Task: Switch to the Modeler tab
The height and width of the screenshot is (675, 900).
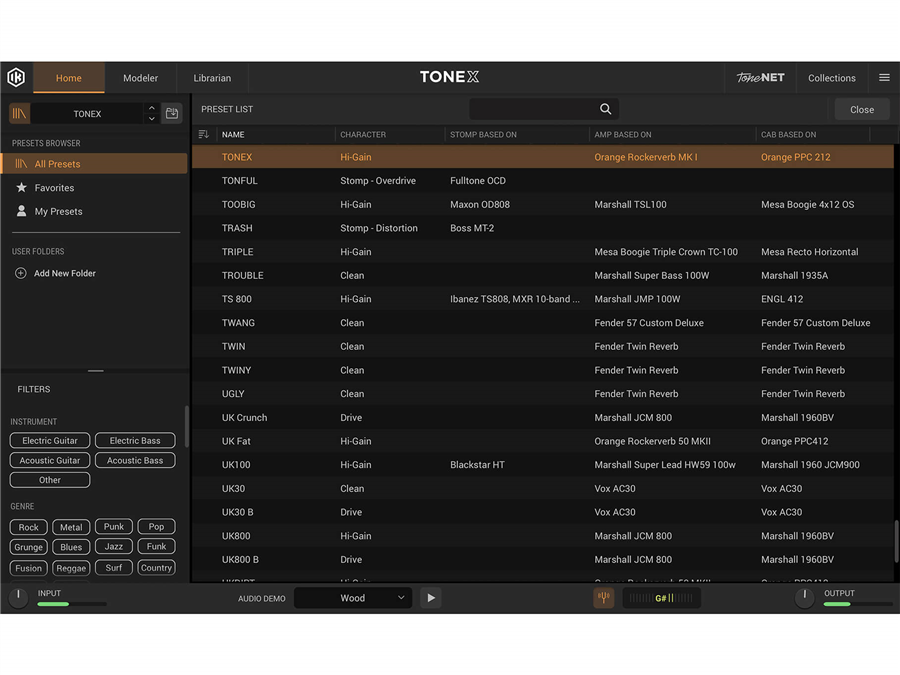Action: [141, 78]
